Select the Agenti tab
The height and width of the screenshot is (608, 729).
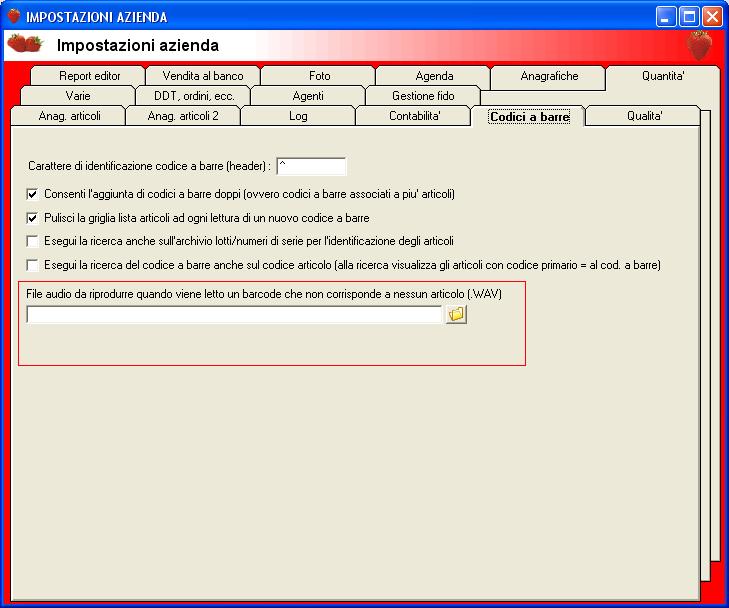point(308,96)
